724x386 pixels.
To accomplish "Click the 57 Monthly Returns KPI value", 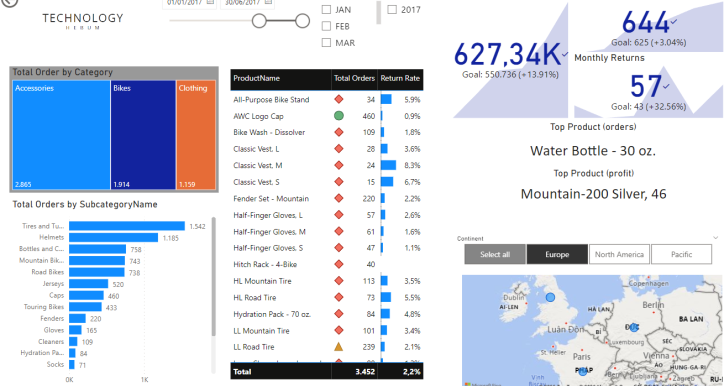I will [x=646, y=86].
